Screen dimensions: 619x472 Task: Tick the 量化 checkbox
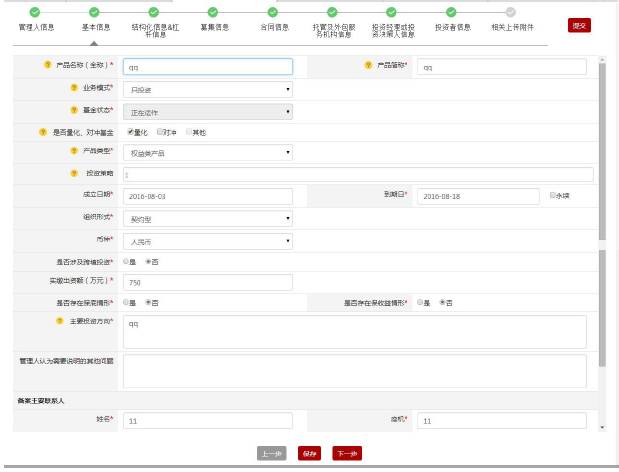[131, 132]
